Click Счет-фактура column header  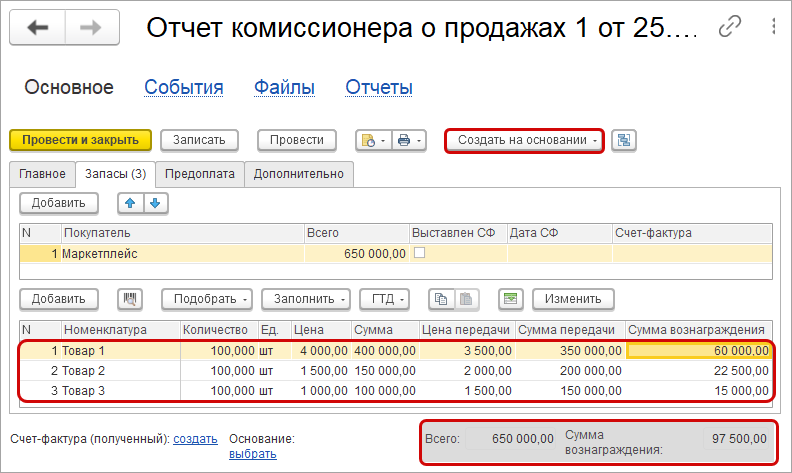click(x=692, y=233)
